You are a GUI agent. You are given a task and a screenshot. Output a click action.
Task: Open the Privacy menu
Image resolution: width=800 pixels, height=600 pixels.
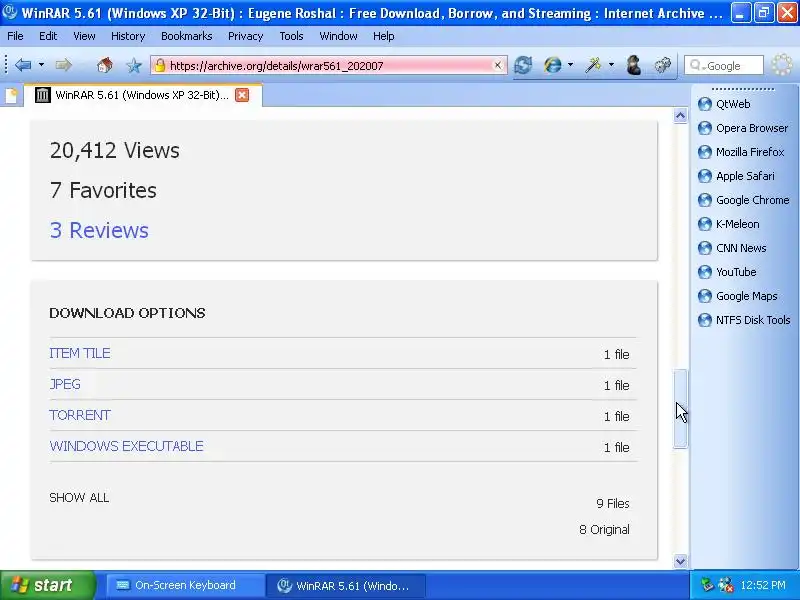(245, 36)
